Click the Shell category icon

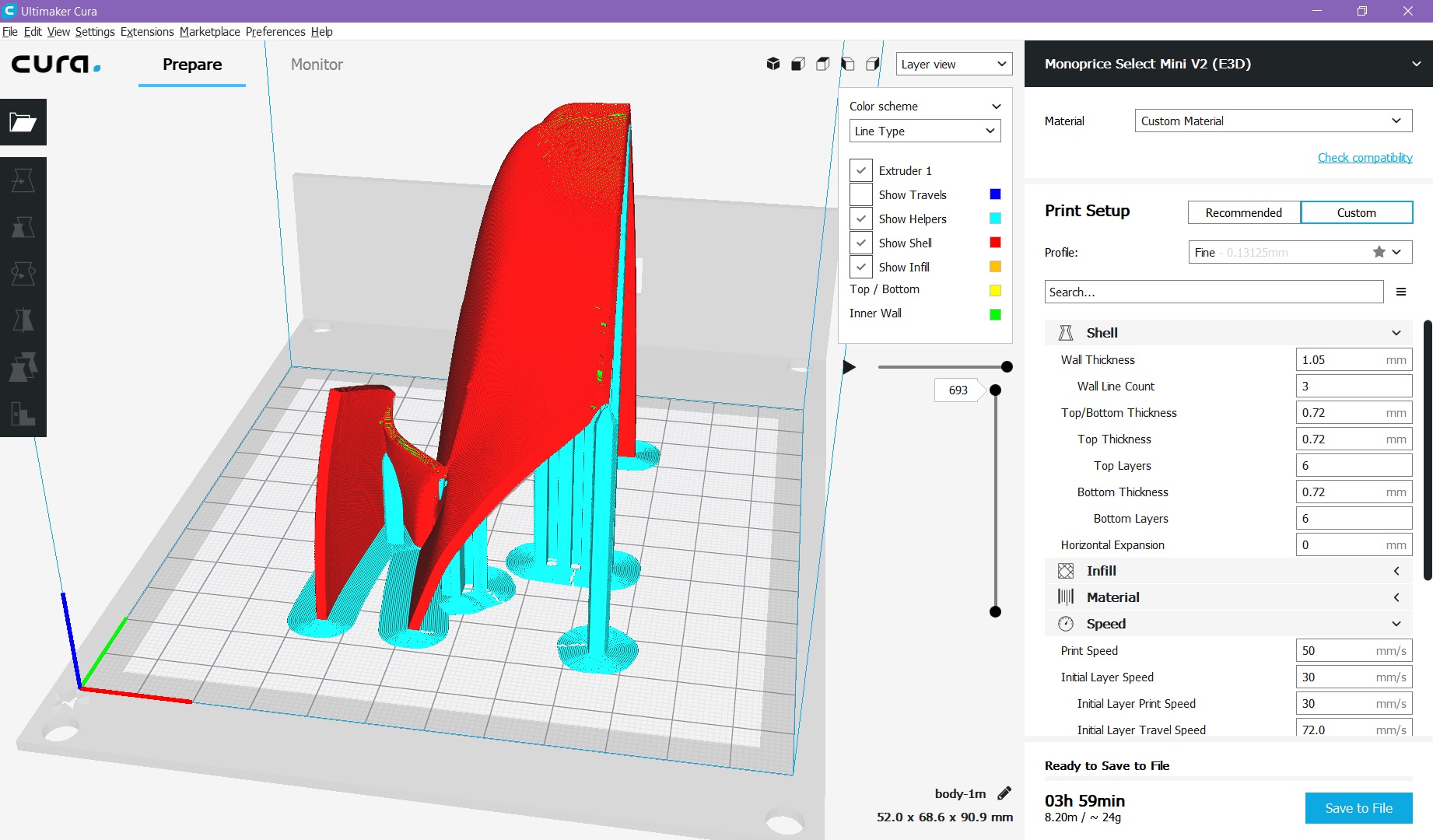point(1066,333)
